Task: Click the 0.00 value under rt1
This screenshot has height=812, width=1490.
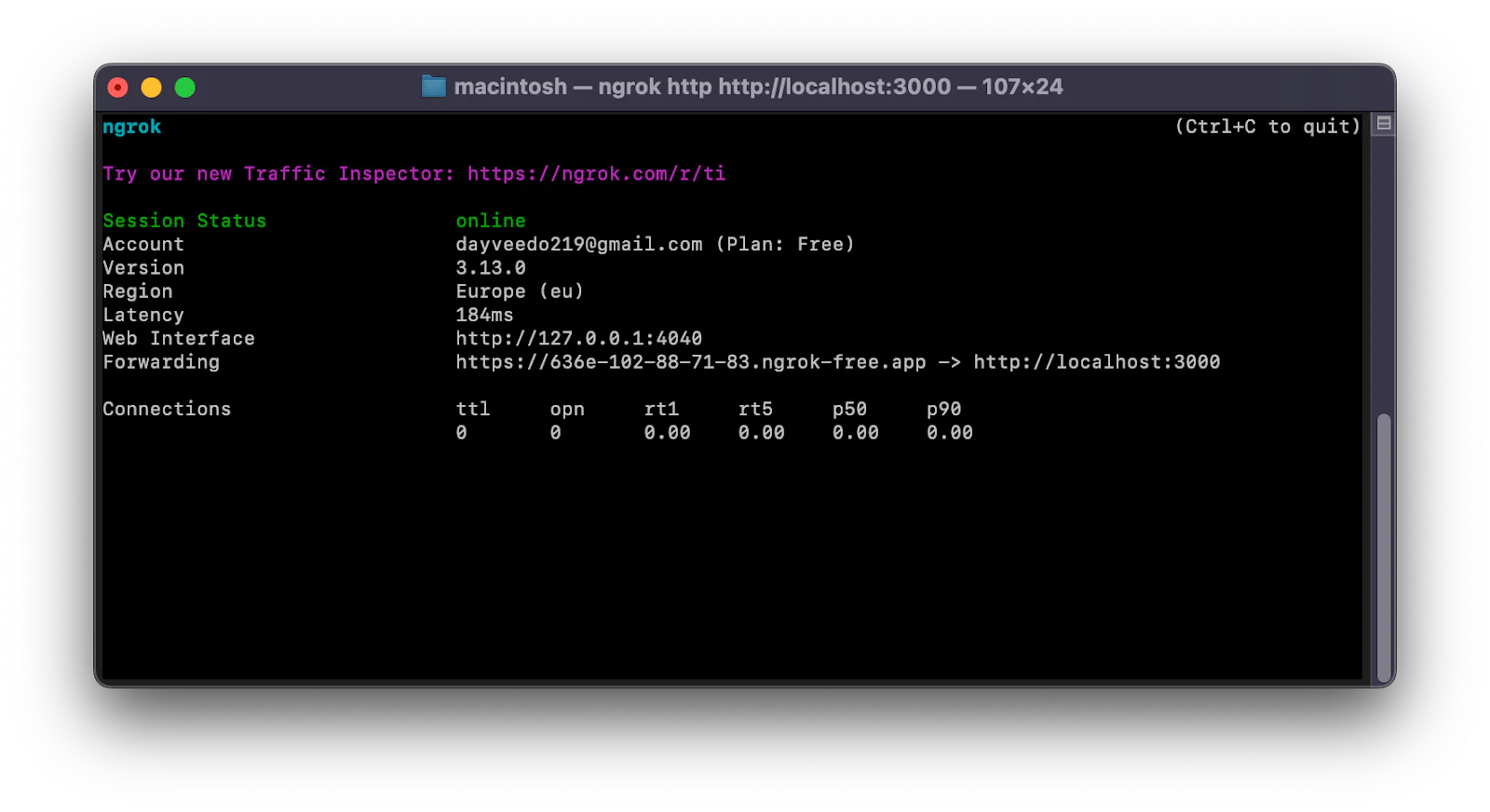Action: pyautogui.click(x=667, y=433)
